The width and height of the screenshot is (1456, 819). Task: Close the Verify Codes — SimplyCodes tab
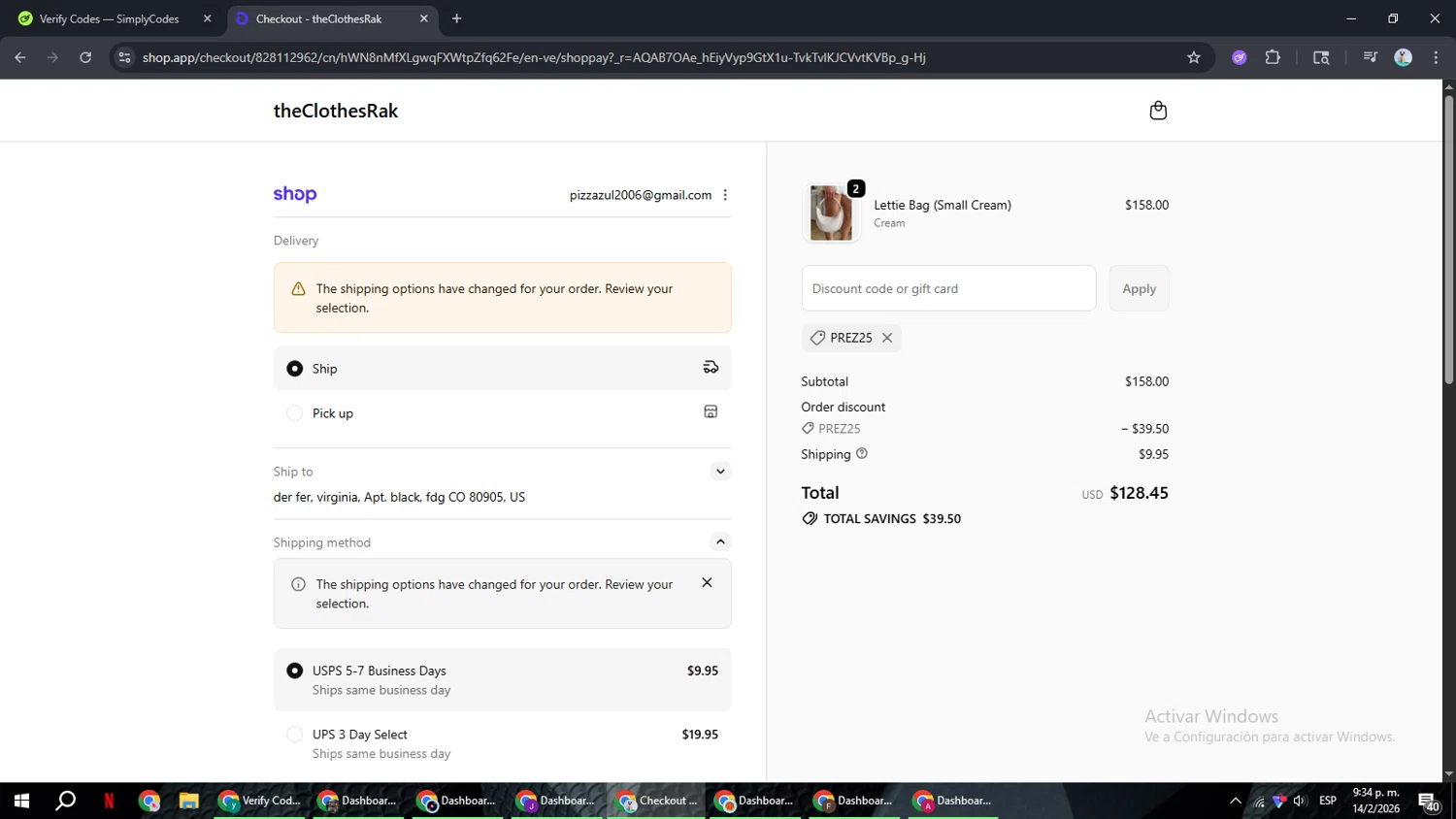point(207,18)
